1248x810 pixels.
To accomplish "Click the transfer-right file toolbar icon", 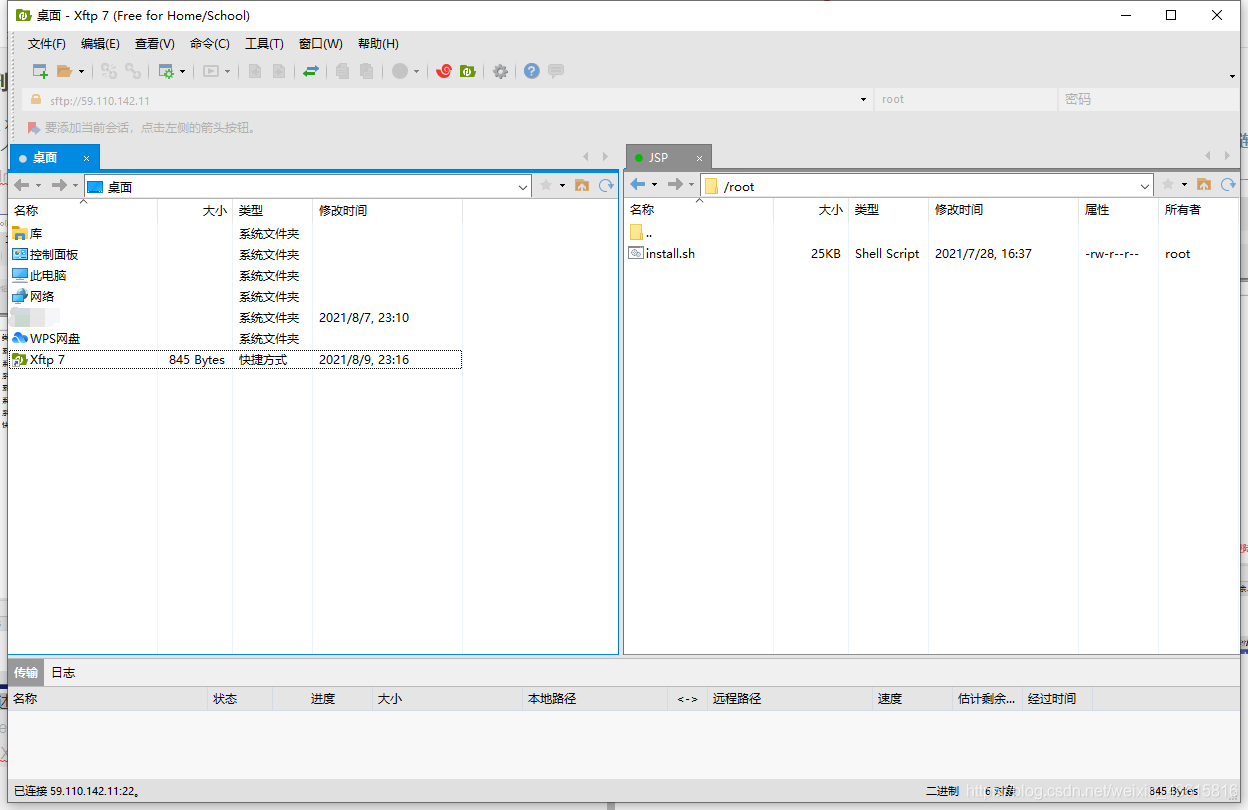I will point(279,71).
